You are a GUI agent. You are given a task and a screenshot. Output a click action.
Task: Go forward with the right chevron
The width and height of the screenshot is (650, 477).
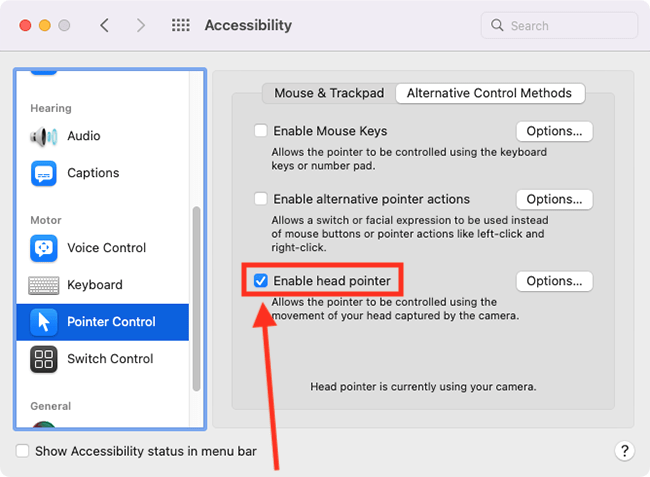click(141, 25)
